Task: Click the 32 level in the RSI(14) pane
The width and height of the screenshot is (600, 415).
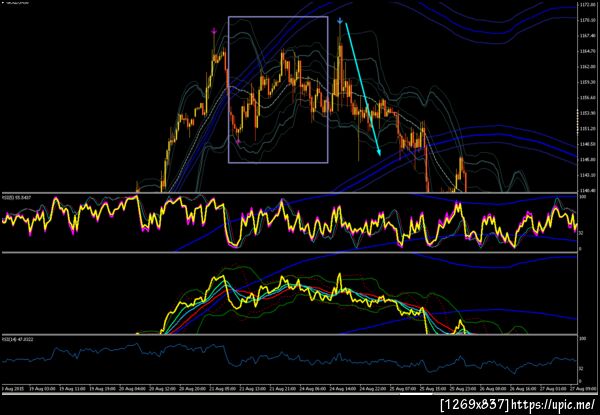Action: coord(581,369)
